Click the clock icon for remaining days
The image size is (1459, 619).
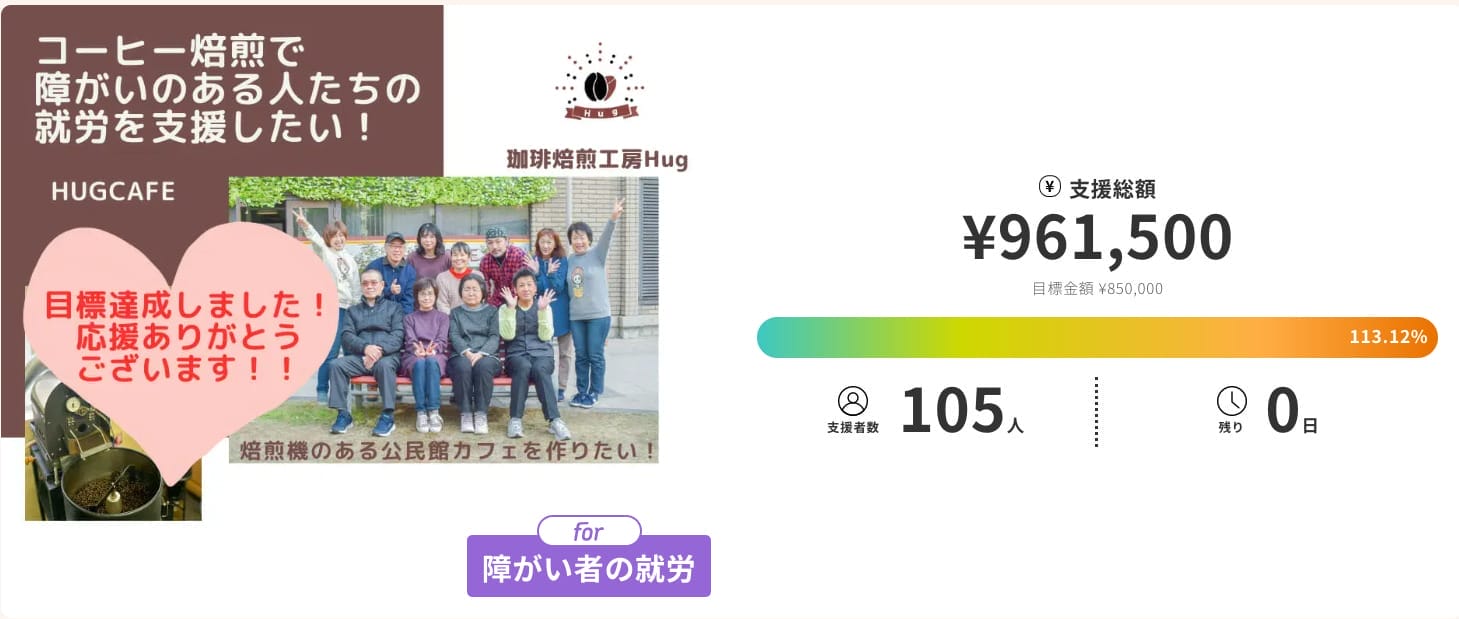coord(1232,402)
